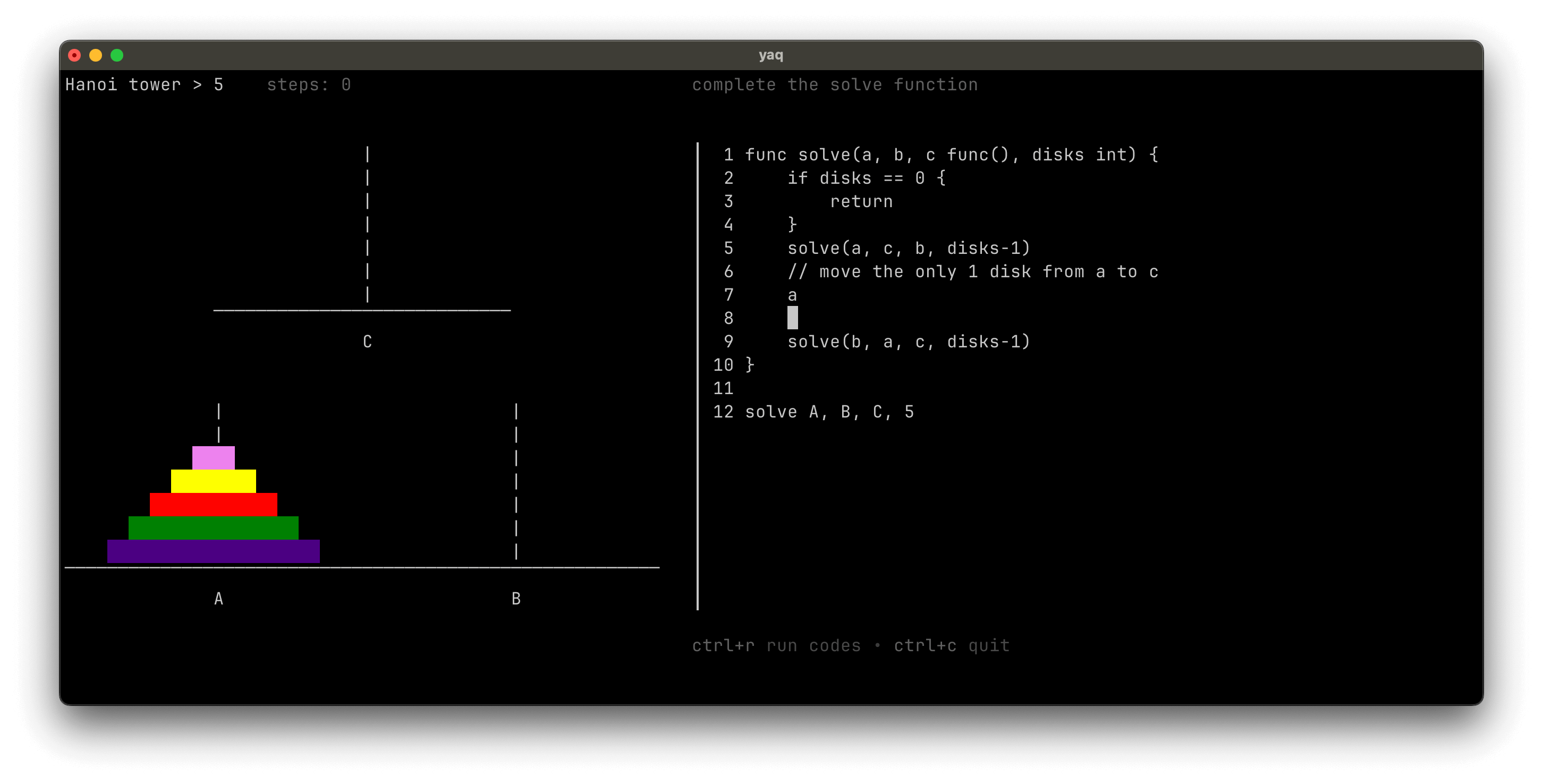Image resolution: width=1543 pixels, height=784 pixels.
Task: Click the purple bottom disk on tower A
Action: (213, 551)
